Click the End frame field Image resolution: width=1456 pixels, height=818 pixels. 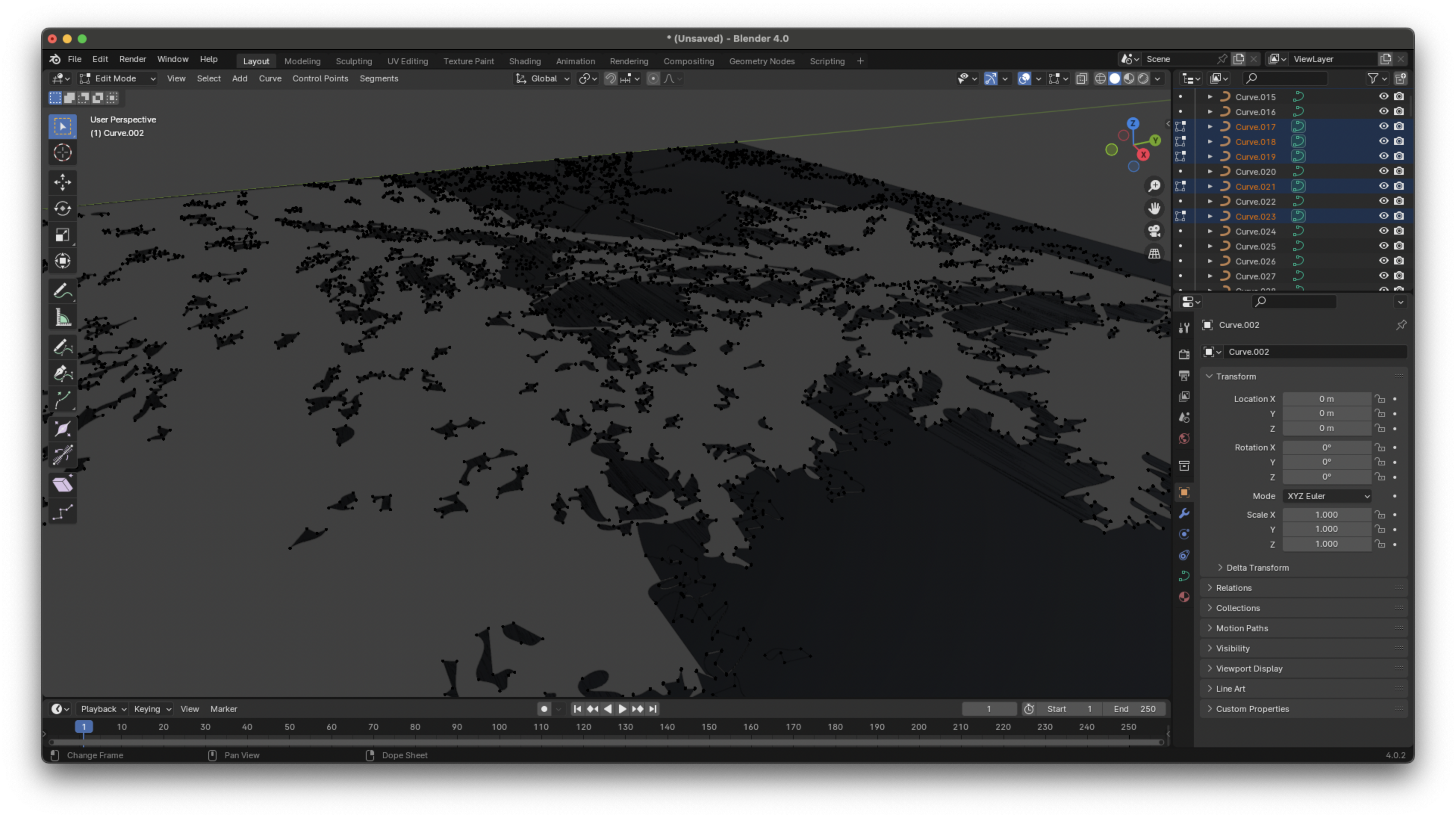1134,709
